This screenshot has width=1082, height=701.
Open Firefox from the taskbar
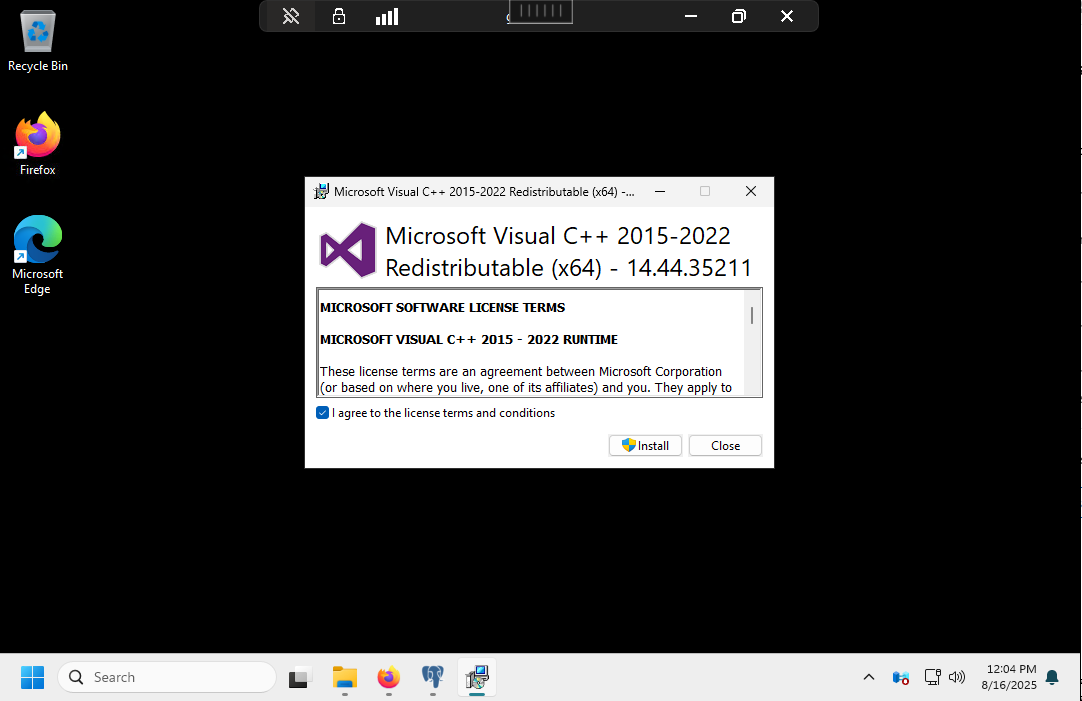click(x=388, y=678)
